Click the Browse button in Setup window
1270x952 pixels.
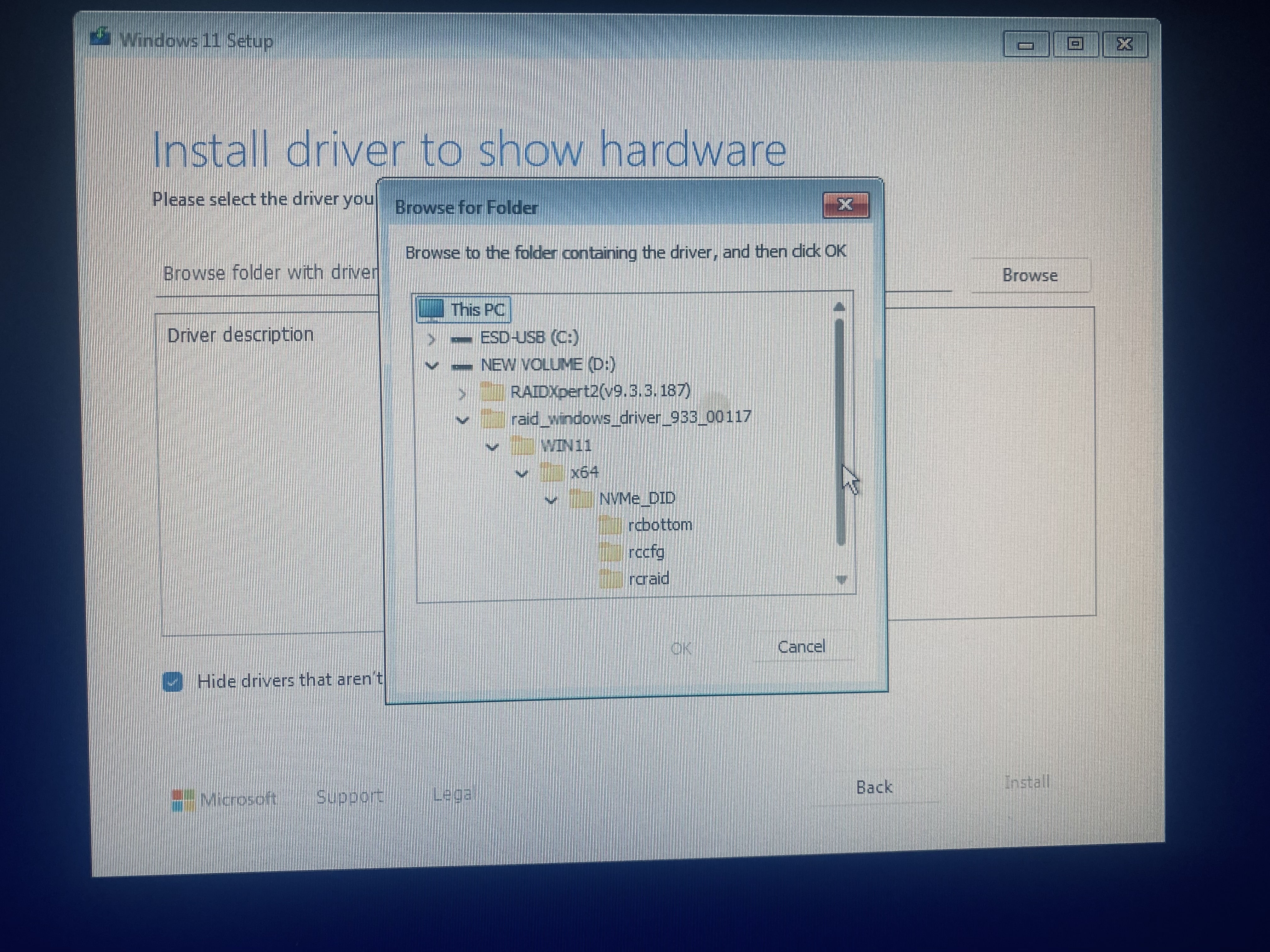point(1030,275)
